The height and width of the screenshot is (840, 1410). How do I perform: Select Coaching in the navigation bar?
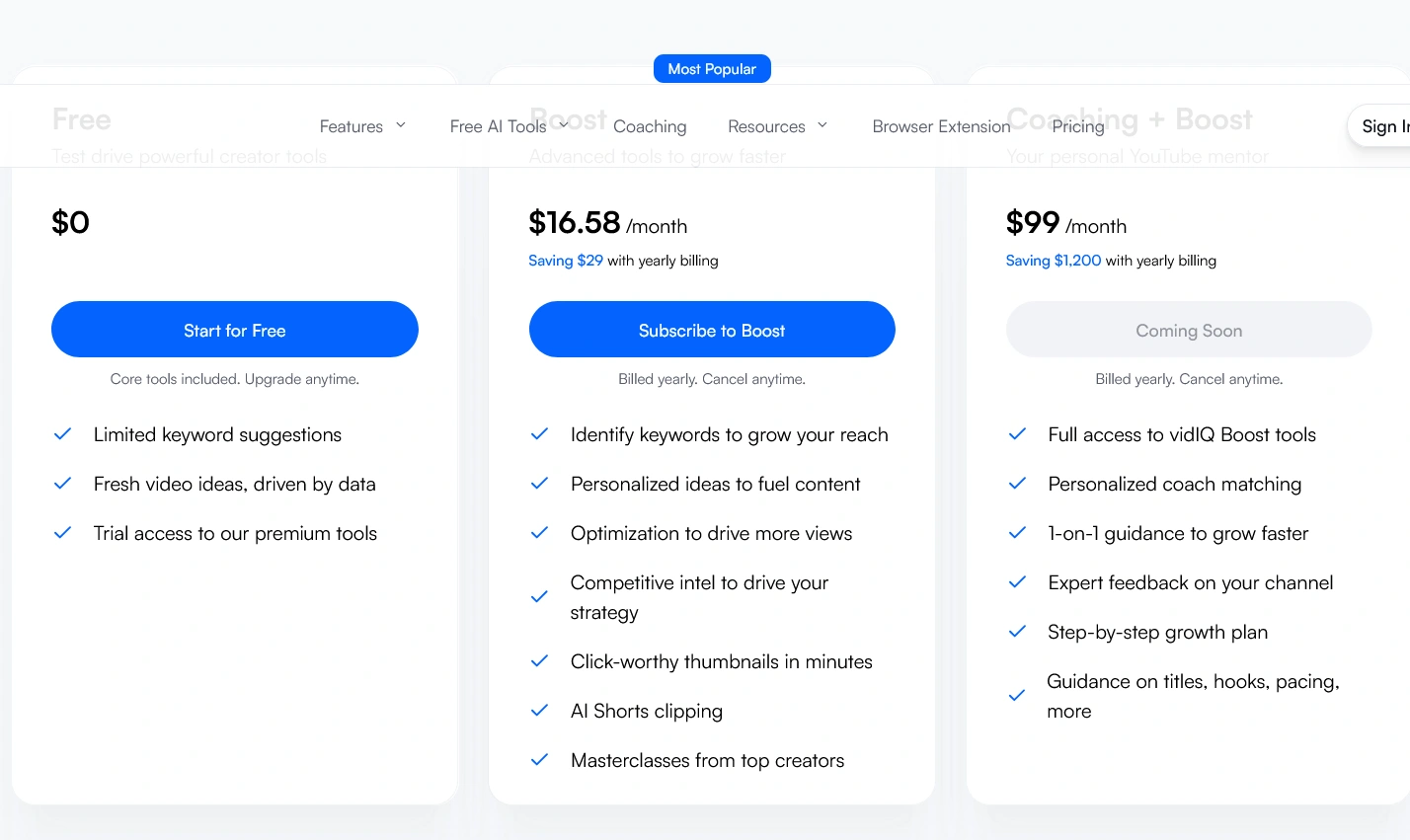click(x=650, y=126)
